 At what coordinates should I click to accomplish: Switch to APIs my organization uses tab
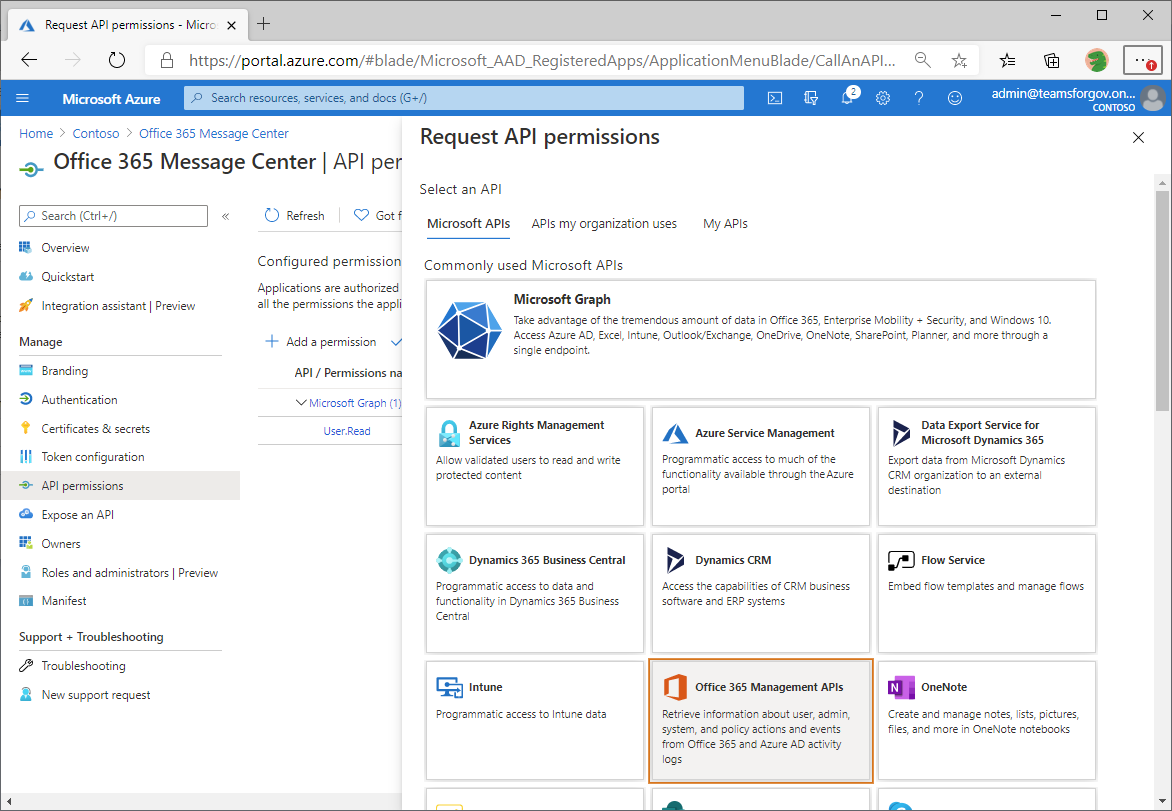(x=604, y=223)
